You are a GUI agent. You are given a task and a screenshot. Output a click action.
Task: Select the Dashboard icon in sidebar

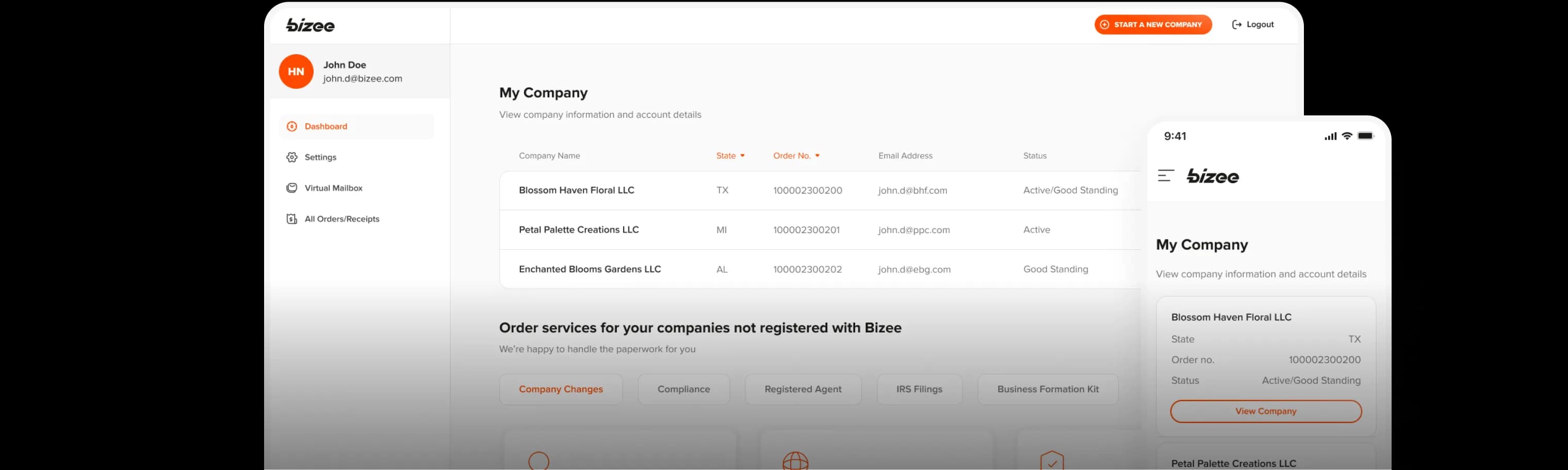click(x=292, y=126)
